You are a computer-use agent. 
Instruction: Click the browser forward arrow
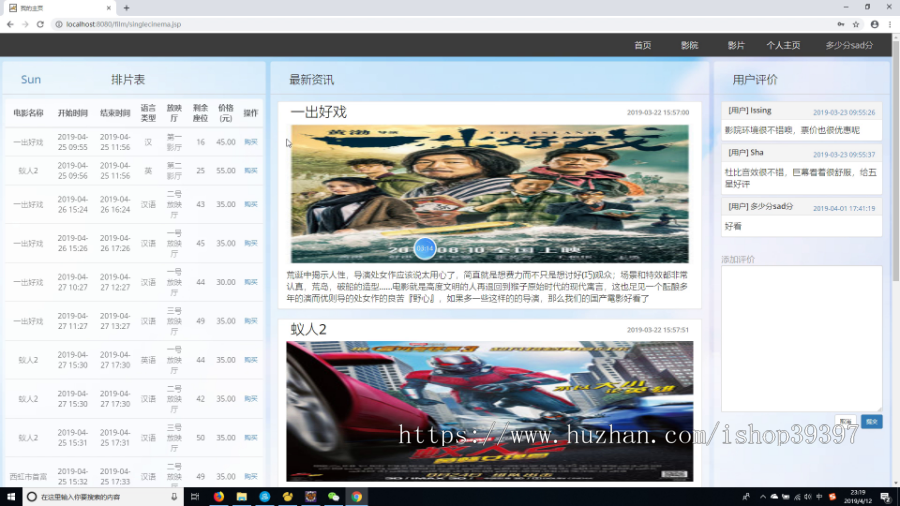tap(25, 24)
